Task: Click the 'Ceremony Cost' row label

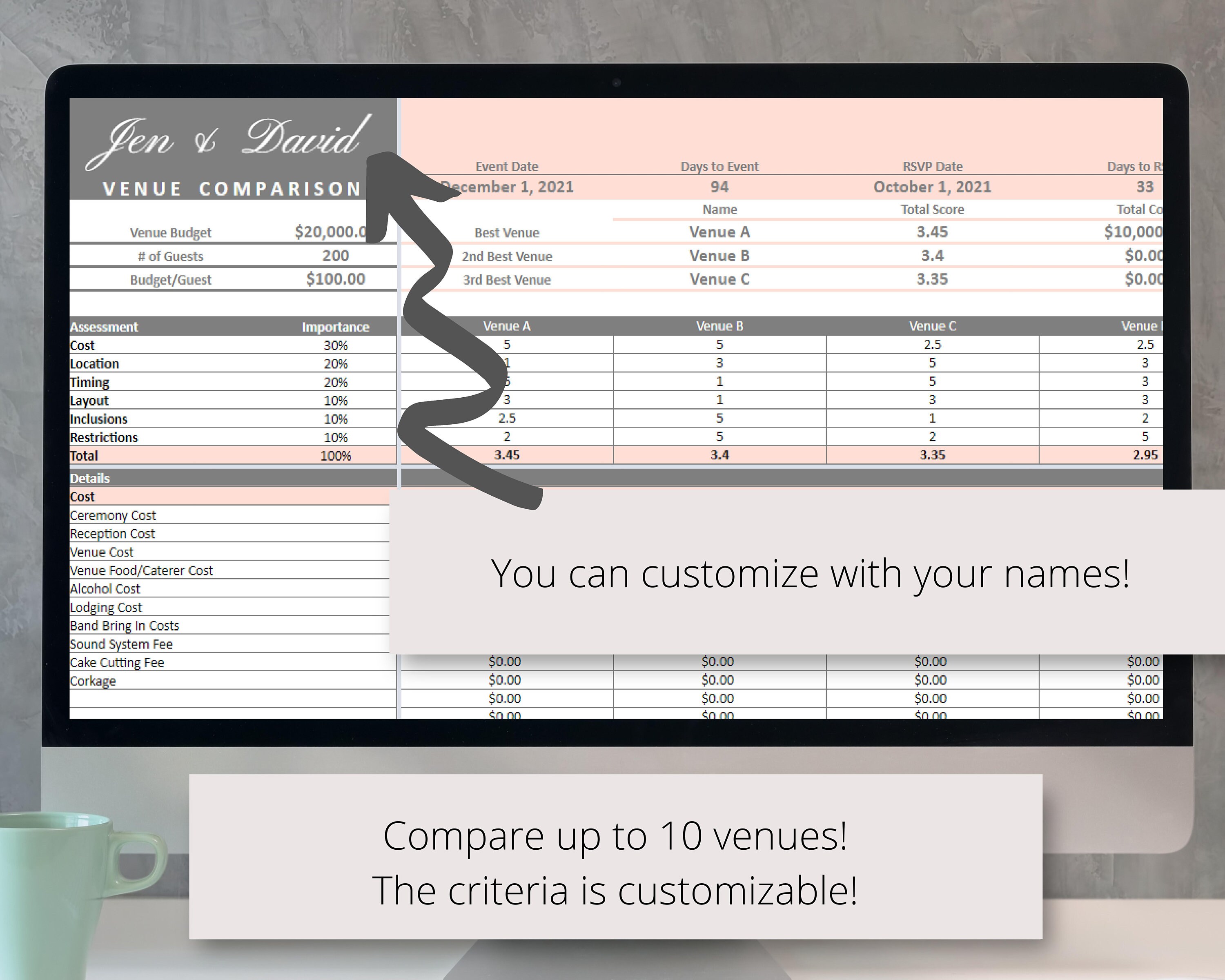Action: [x=113, y=515]
